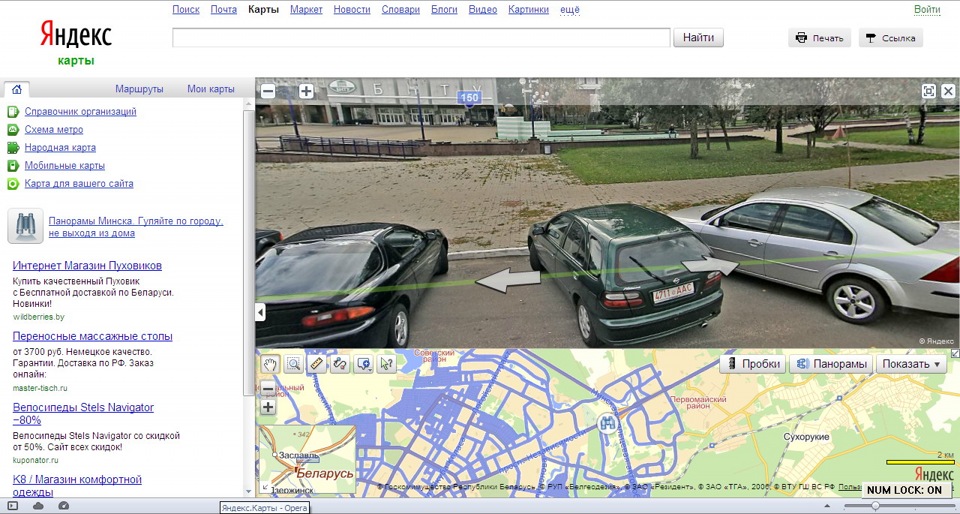The image size is (960, 514).
Task: Click the Найти search button
Action: point(699,37)
